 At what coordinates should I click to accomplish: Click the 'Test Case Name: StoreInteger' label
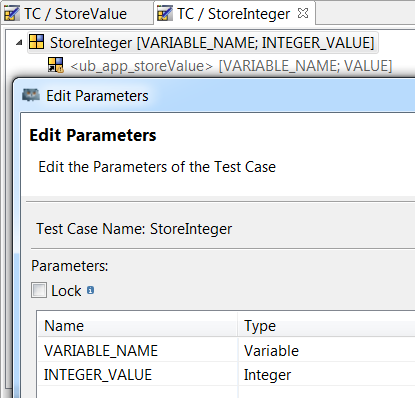pyautogui.click(x=134, y=229)
